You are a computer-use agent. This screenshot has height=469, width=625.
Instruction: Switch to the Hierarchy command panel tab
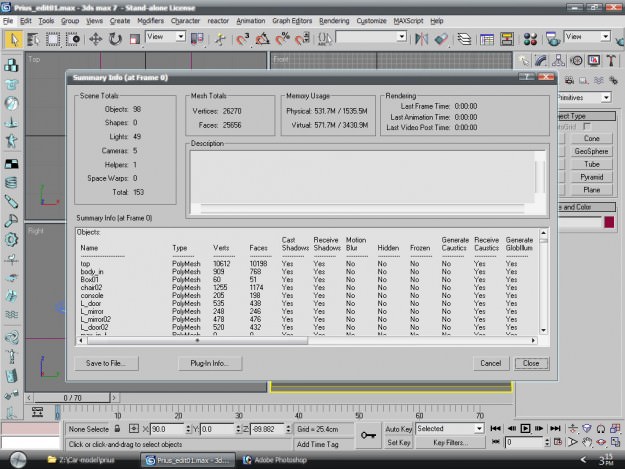tap(558, 61)
